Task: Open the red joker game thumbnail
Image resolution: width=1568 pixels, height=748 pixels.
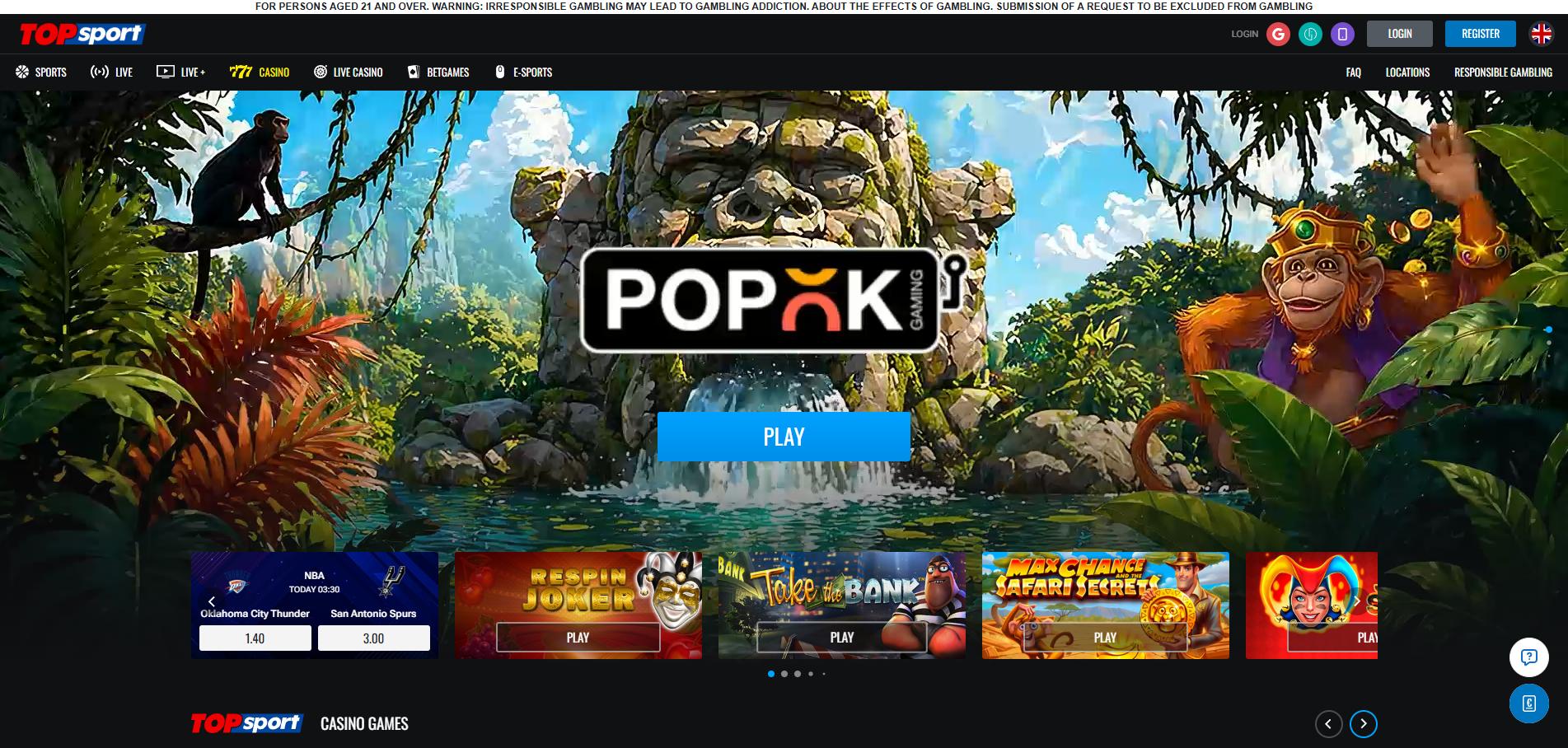Action: (x=1312, y=605)
